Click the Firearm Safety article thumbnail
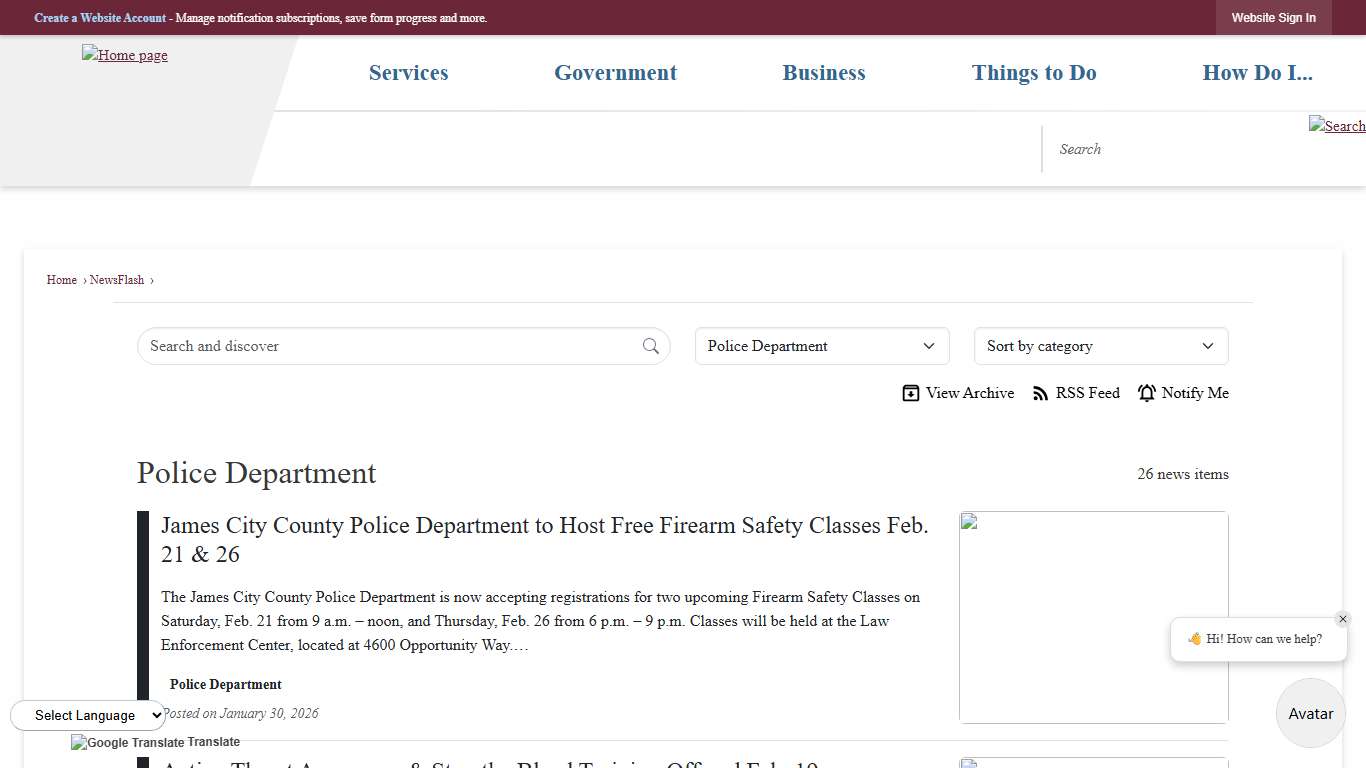This screenshot has width=1366, height=768. click(1093, 617)
